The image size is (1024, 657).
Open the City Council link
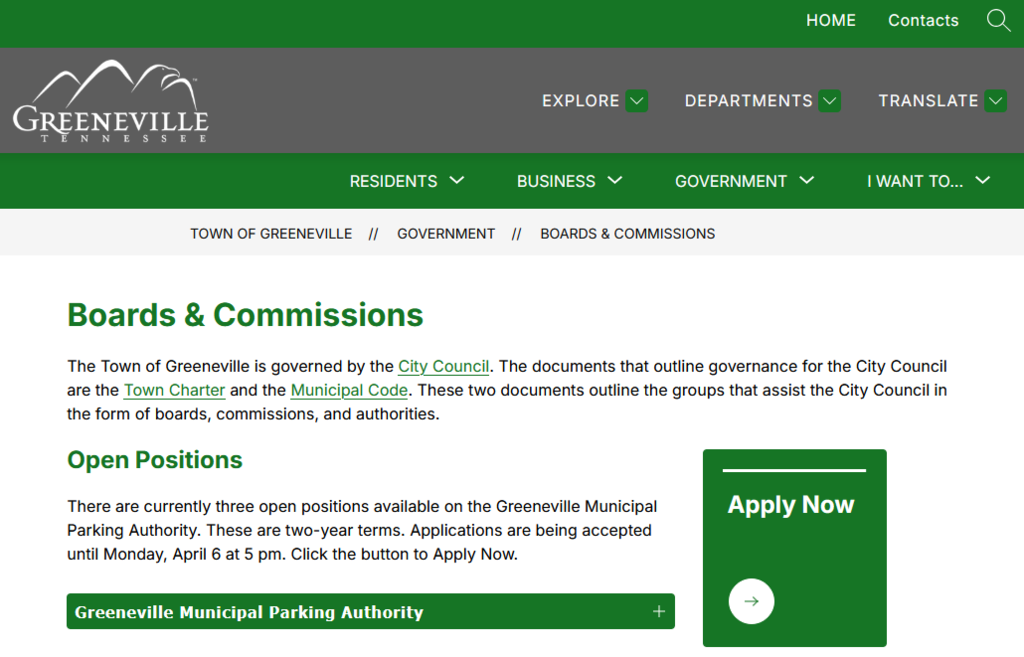[443, 366]
